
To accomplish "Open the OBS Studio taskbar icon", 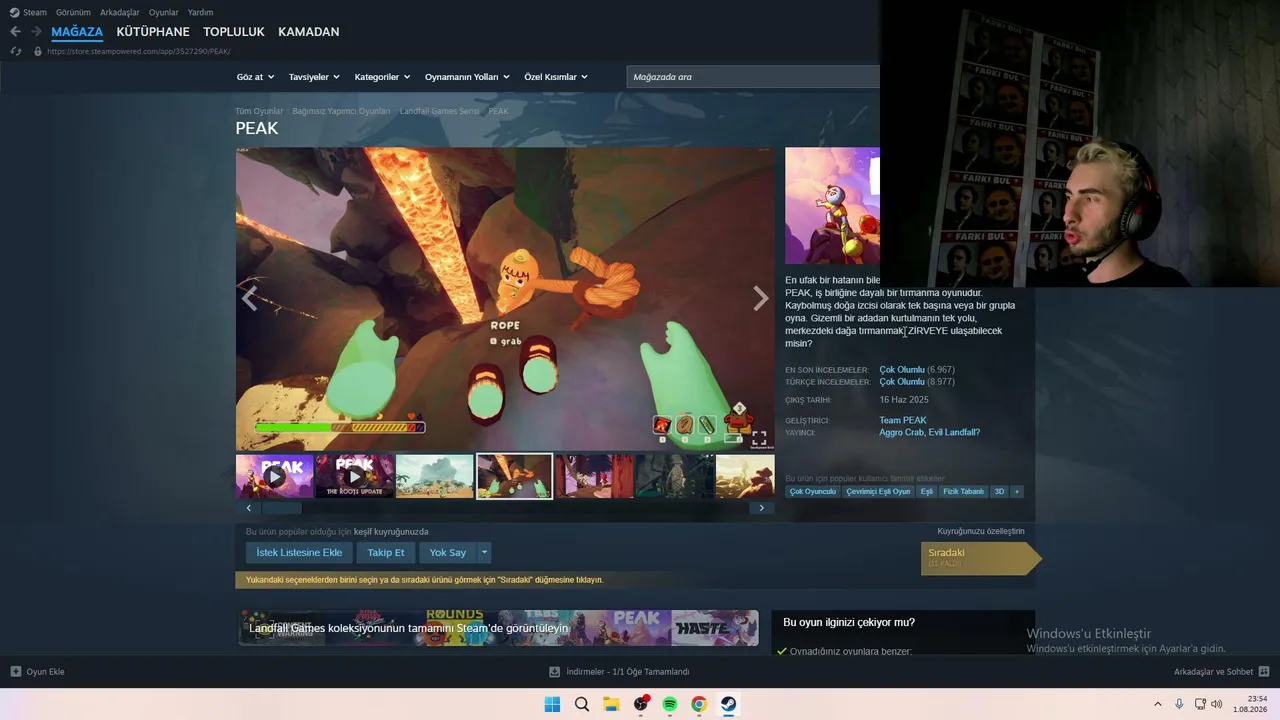I will pos(641,704).
